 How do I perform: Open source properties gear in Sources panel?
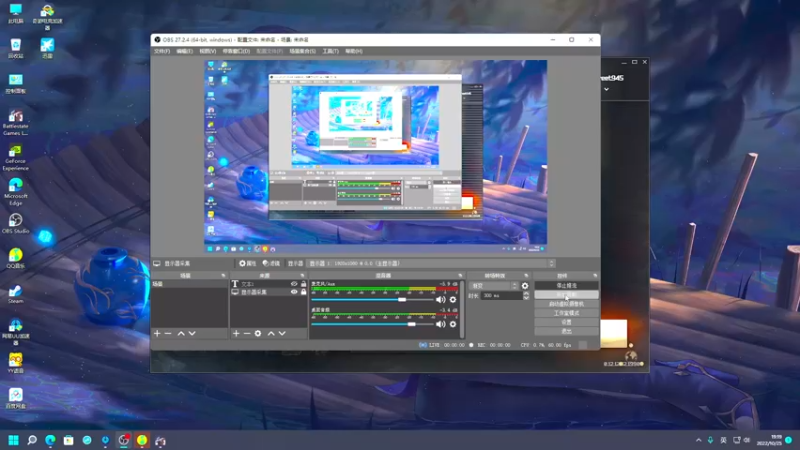[x=258, y=333]
